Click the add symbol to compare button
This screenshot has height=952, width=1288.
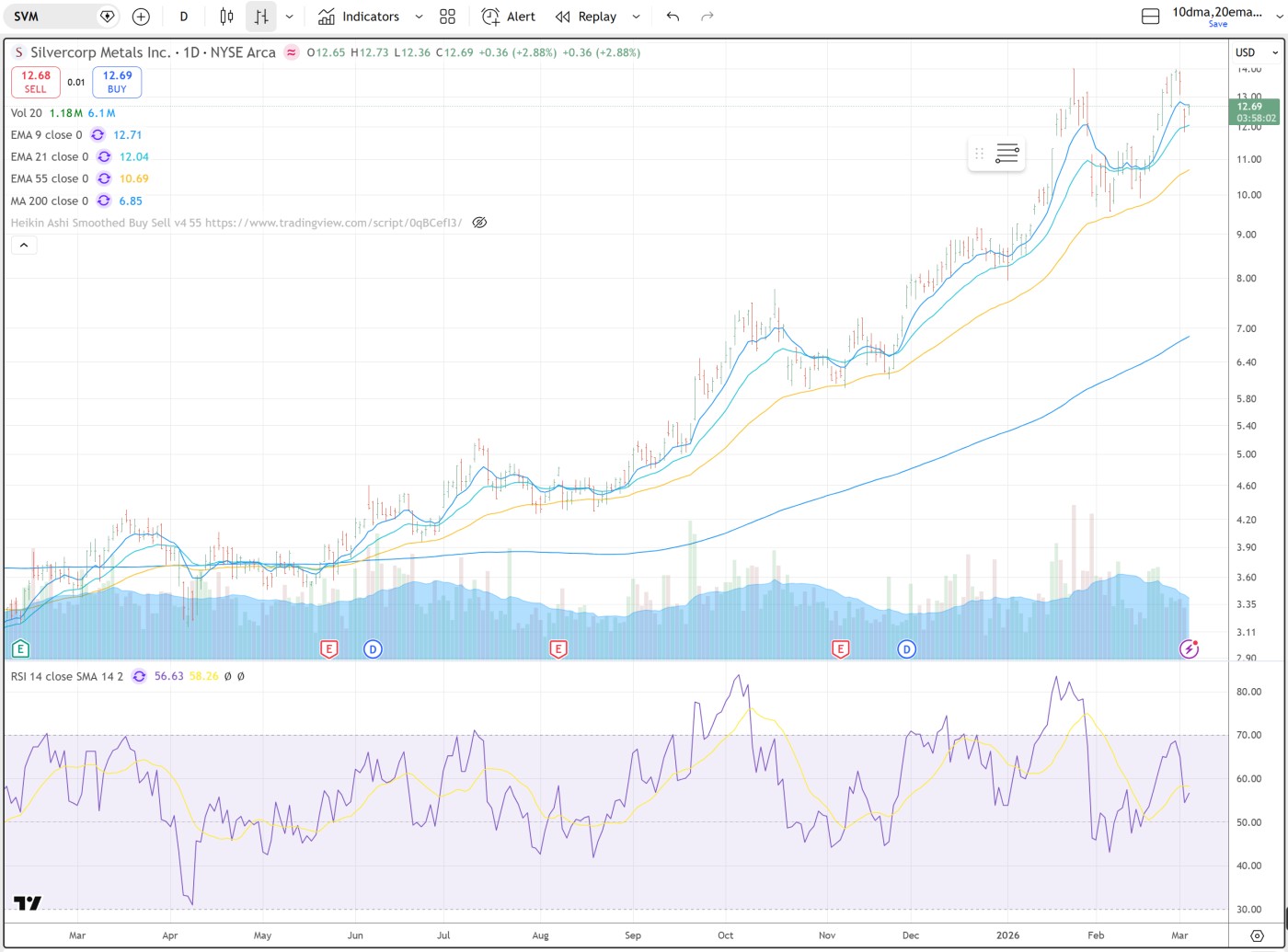point(141,17)
